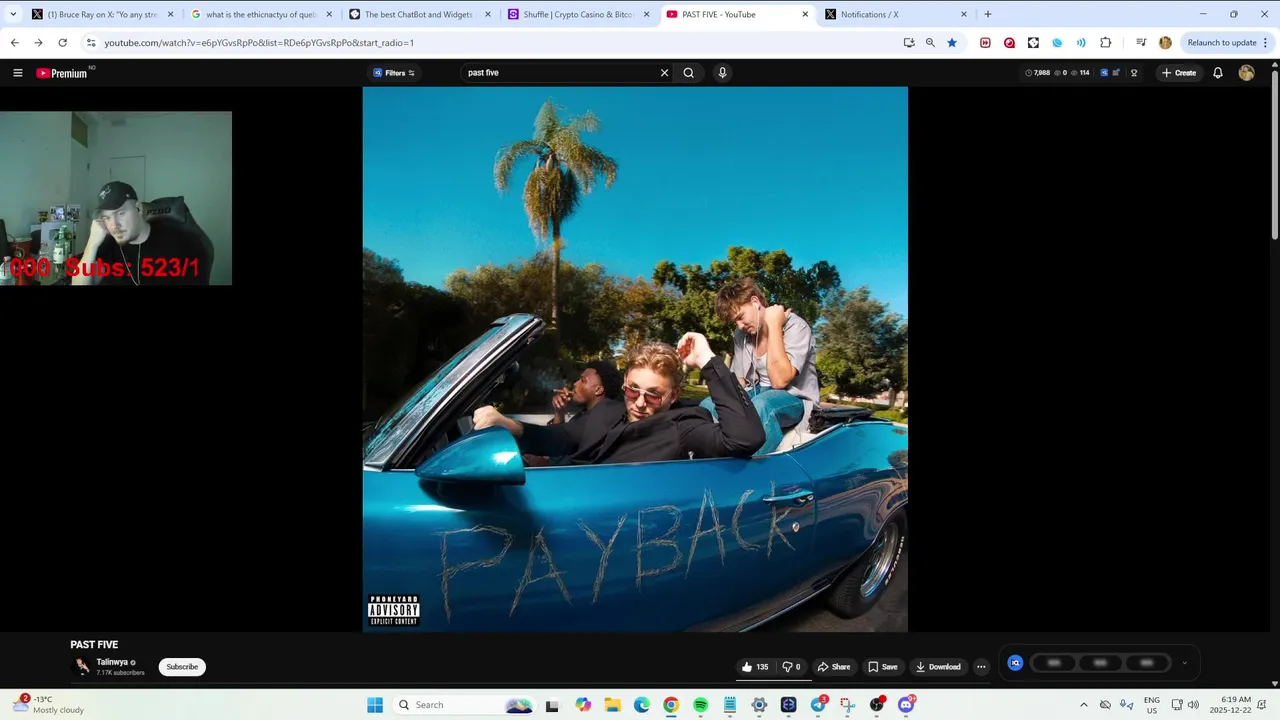Viewport: 1280px width, 720px height.
Task: Switch to Bruce Ray on X tab
Action: (x=102, y=14)
